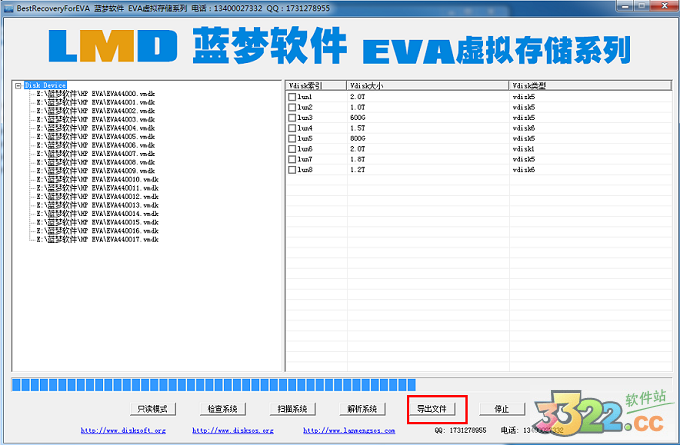Minimize the BestRecoveryForEVA window
This screenshot has height=445, width=680.
pos(625,6)
